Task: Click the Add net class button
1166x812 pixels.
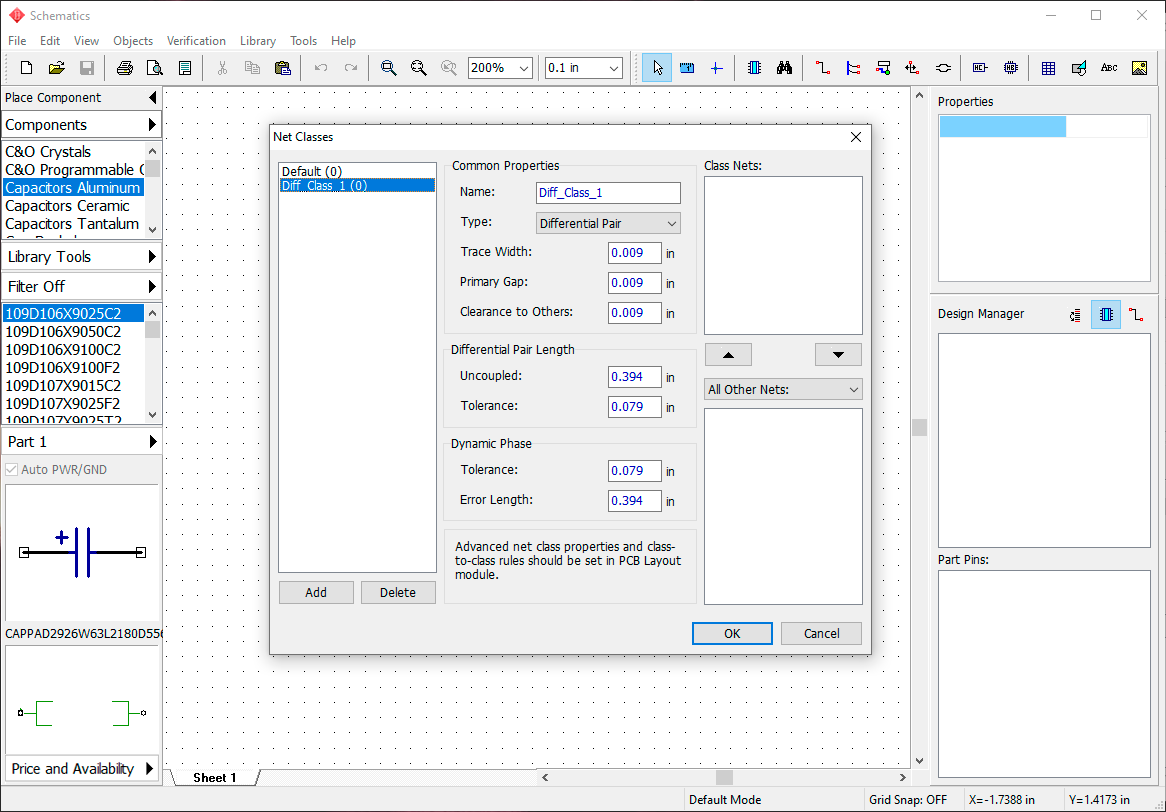Action: tap(316, 593)
